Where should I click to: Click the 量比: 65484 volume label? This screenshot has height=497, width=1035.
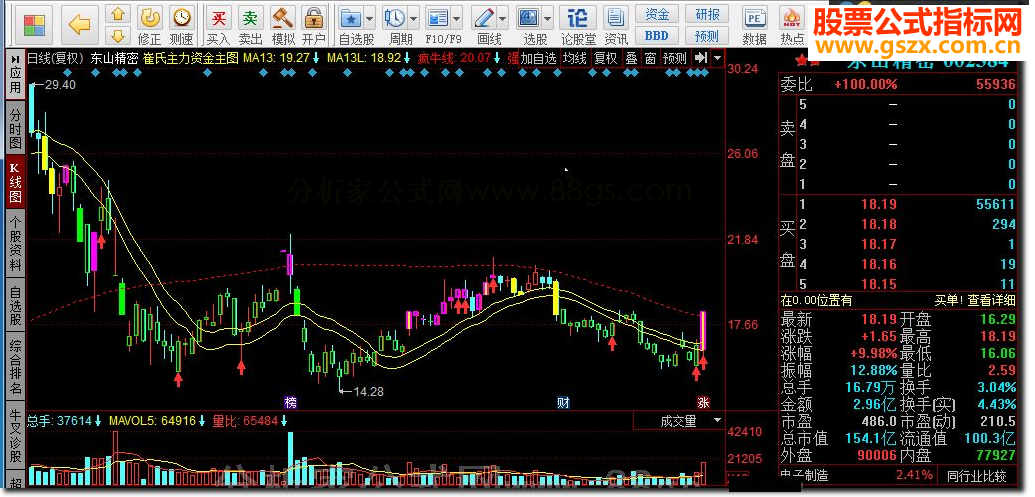pos(246,420)
